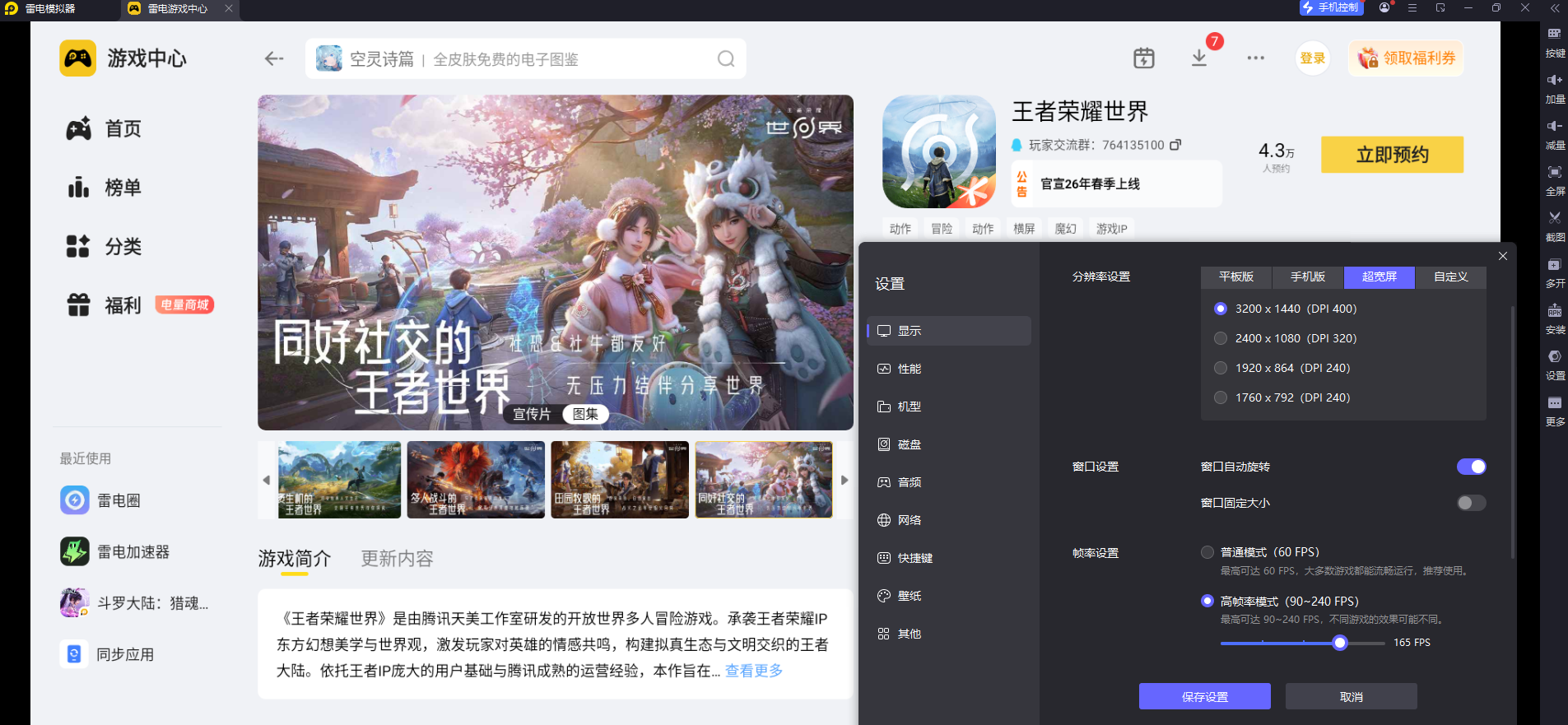Screen dimensions: 1568x725
Task: Click the magnifier search icon
Action: tap(726, 58)
